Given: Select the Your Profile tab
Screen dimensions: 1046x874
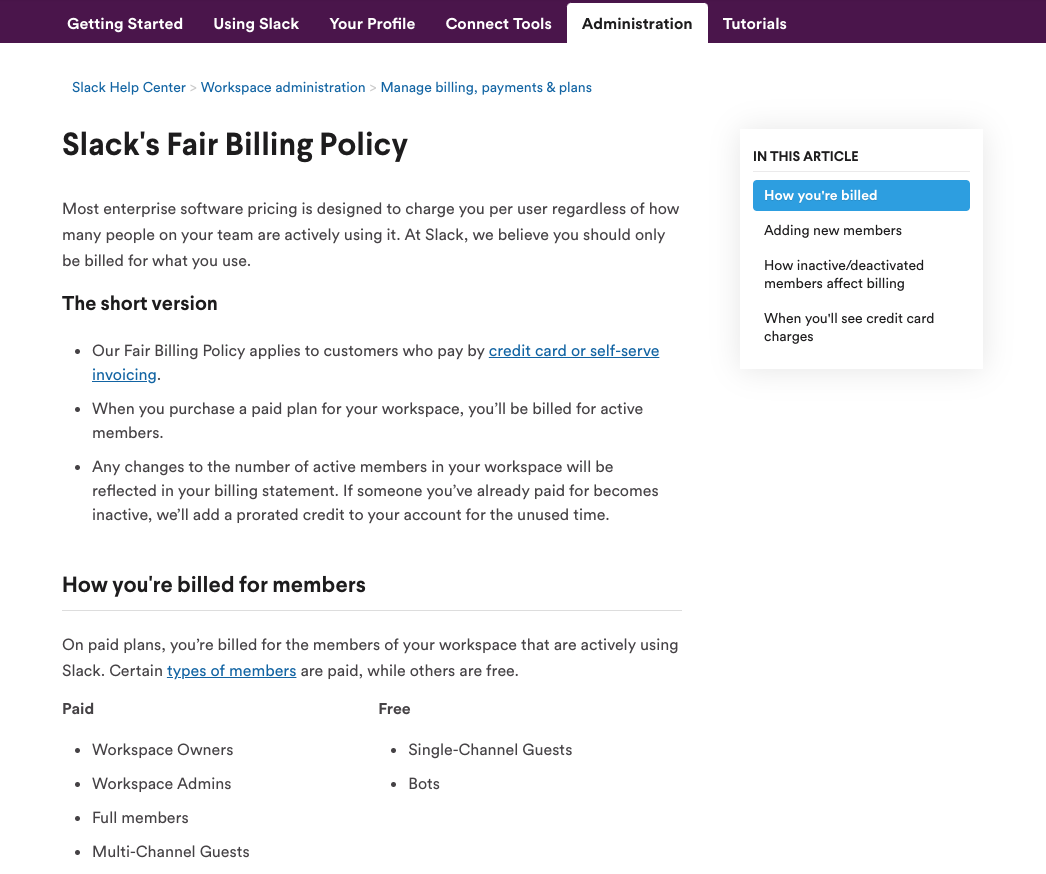Looking at the screenshot, I should point(371,23).
